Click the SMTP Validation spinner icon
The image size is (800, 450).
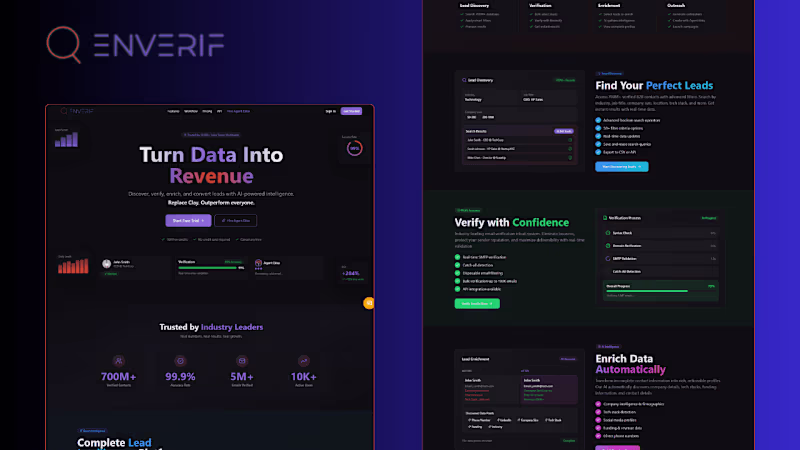coord(608,259)
